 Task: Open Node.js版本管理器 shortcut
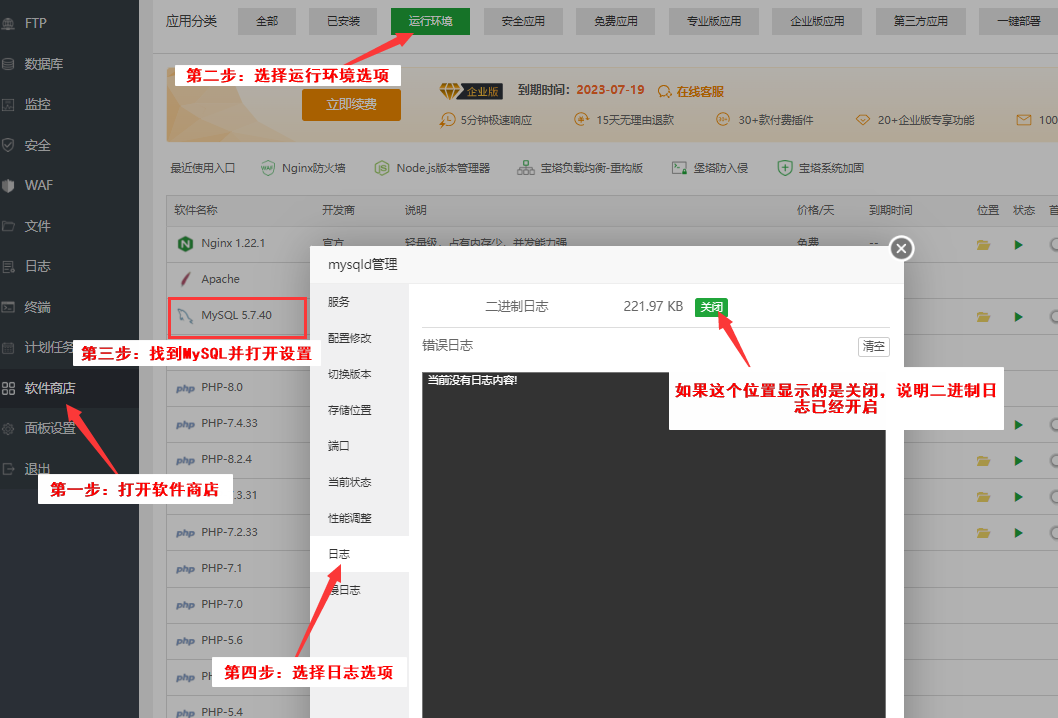[x=433, y=168]
